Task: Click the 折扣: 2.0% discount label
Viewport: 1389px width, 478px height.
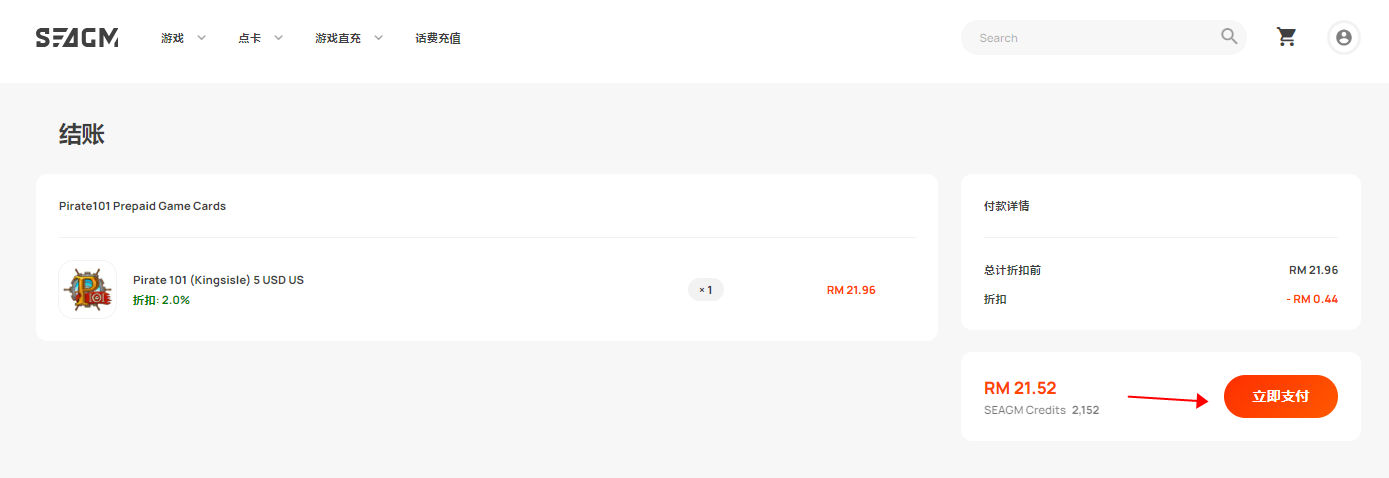Action: [x=161, y=300]
